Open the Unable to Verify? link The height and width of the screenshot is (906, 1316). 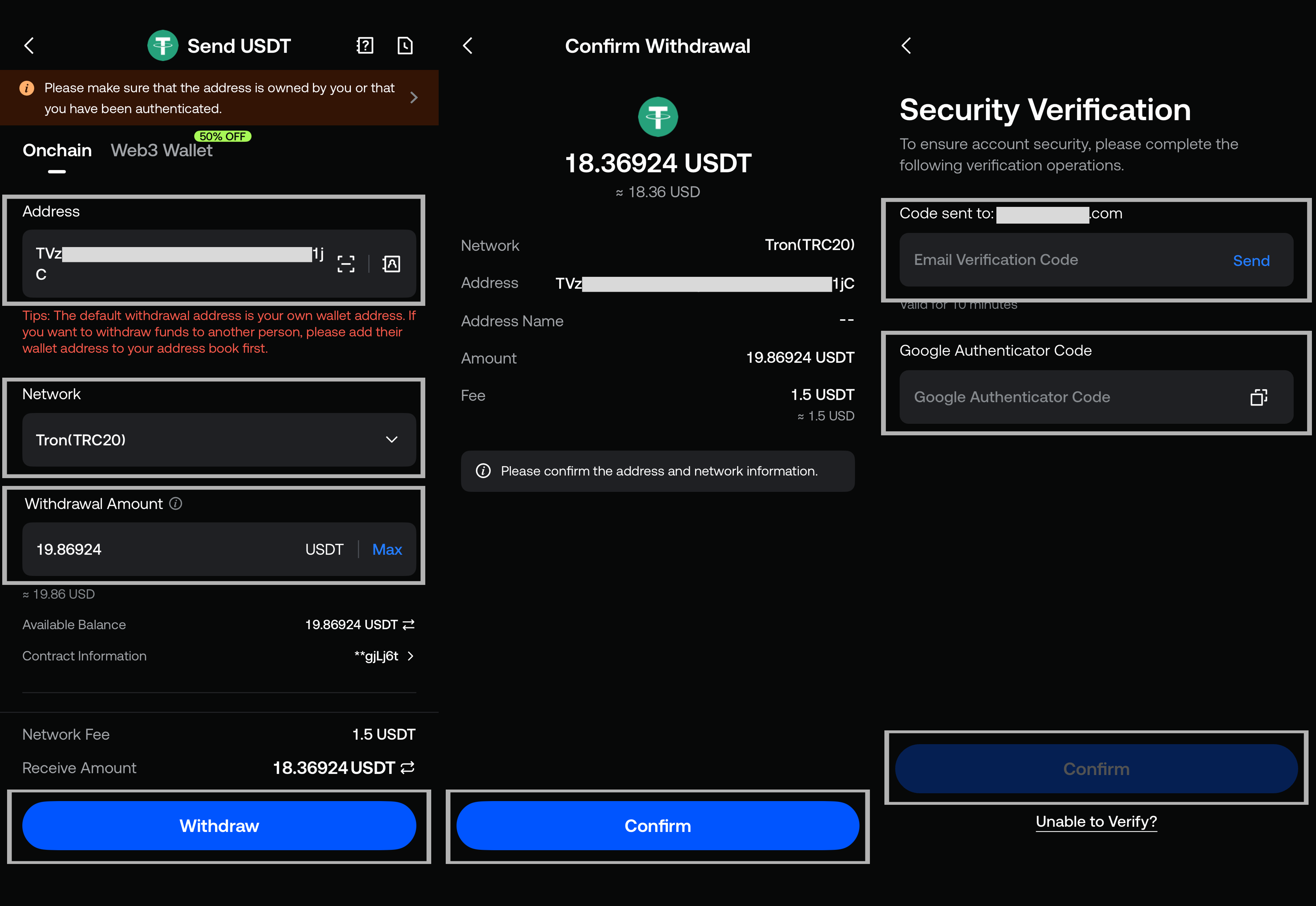click(1096, 822)
